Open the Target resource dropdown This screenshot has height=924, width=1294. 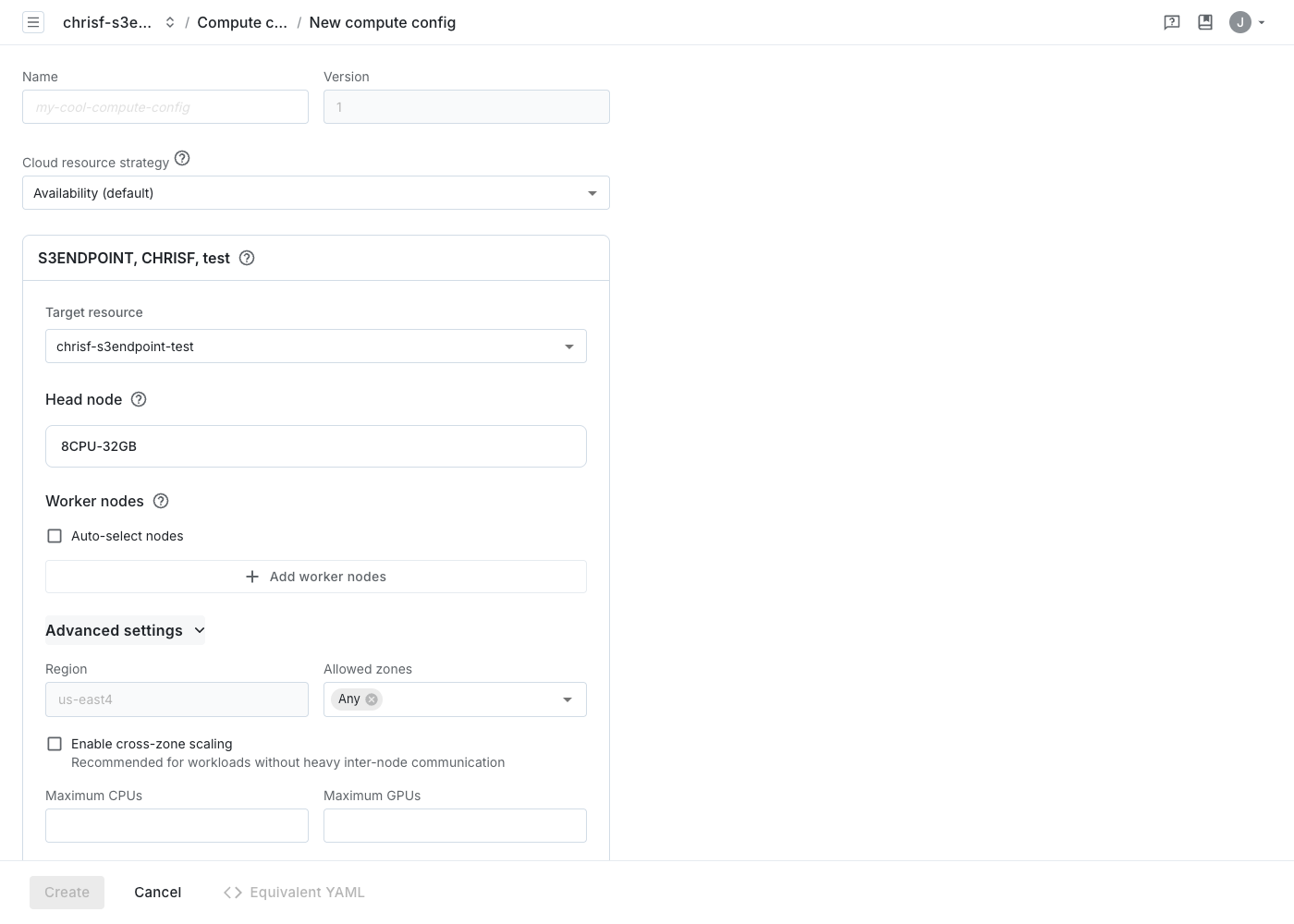tap(315, 346)
